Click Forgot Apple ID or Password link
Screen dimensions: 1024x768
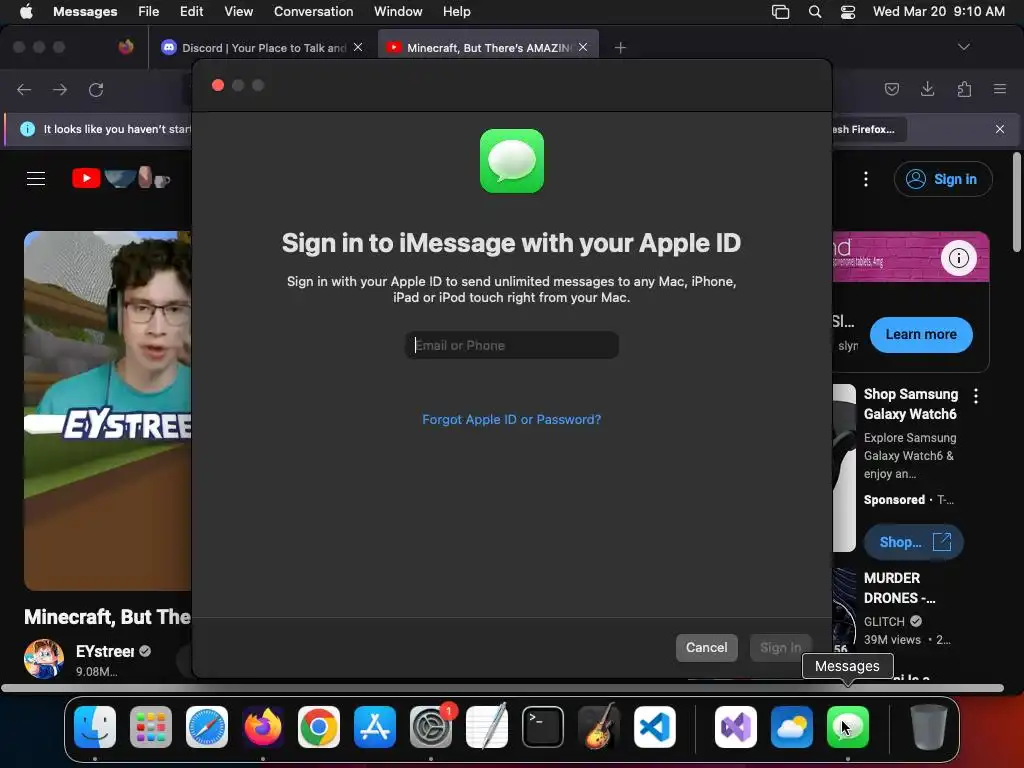point(511,419)
